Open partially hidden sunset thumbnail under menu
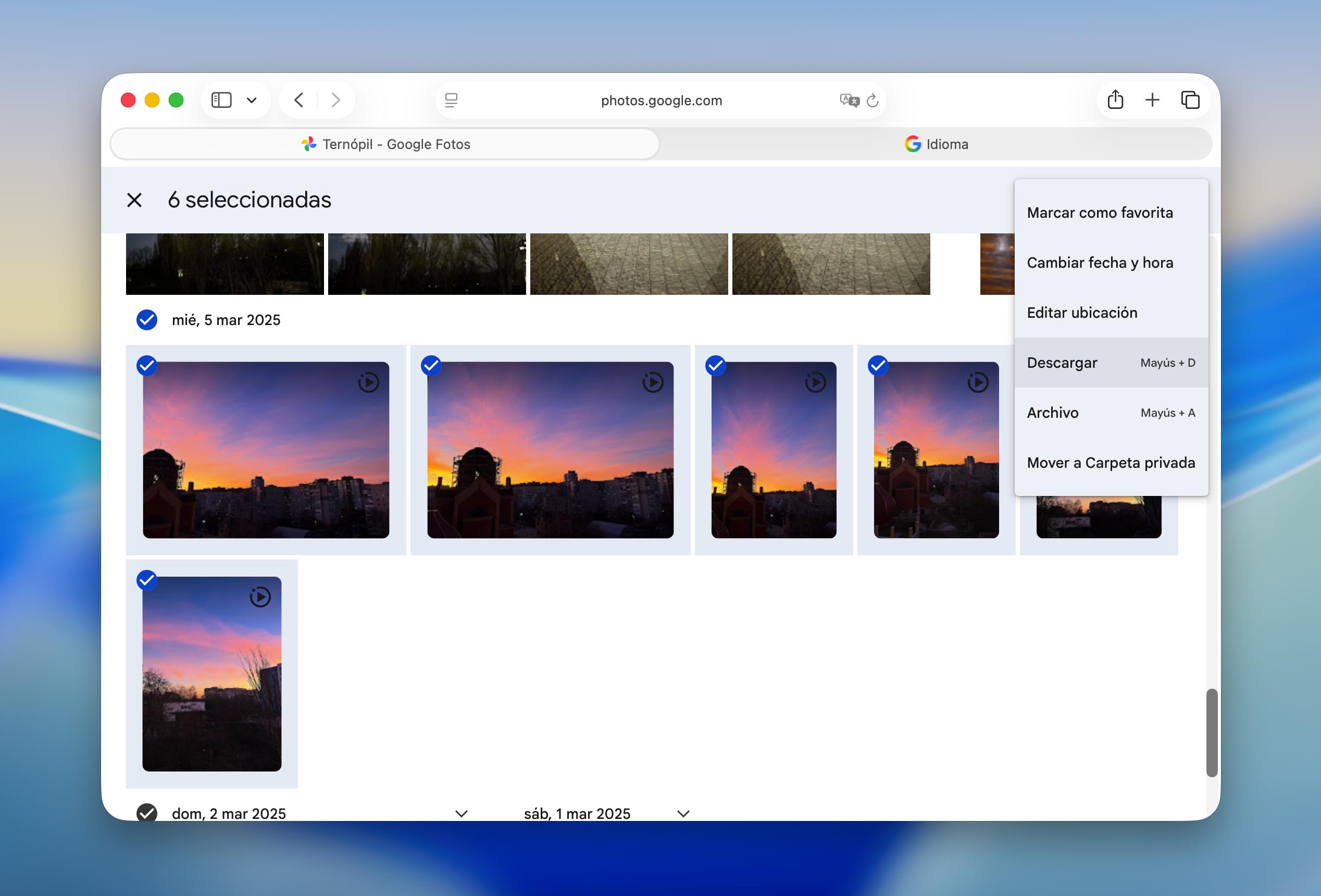1321x896 pixels. pos(1099,517)
